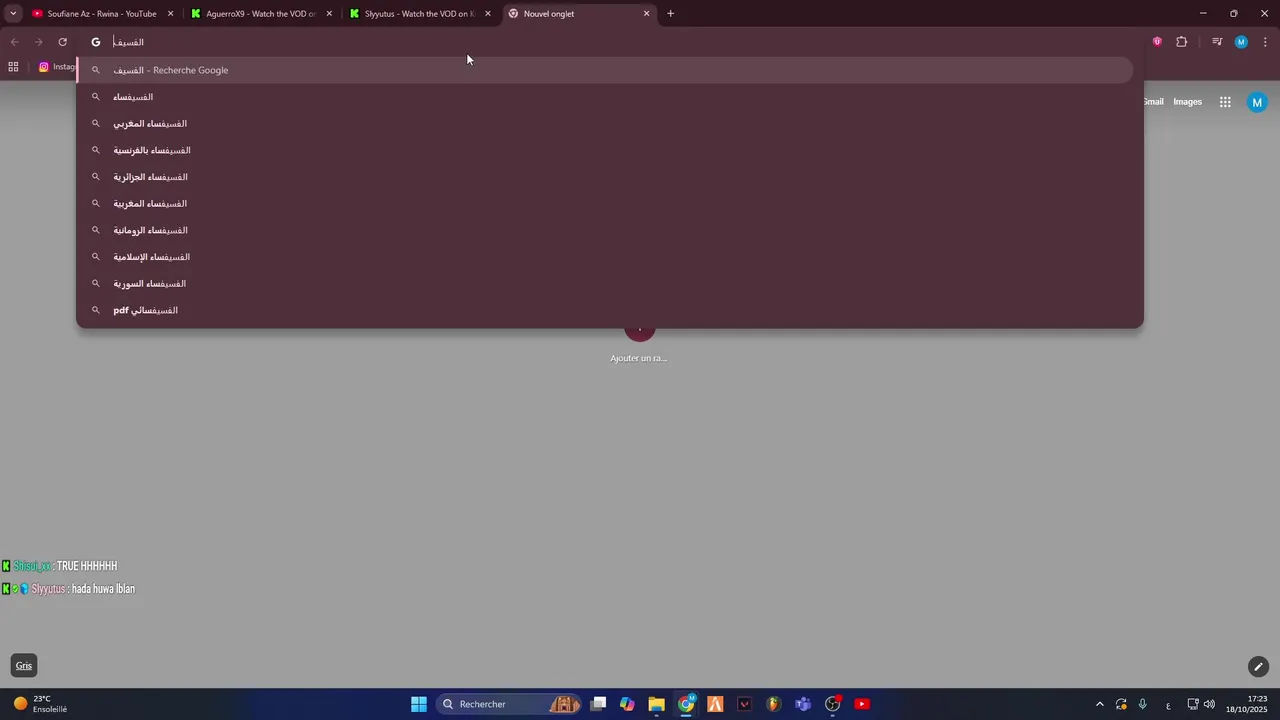Screen dimensions: 1280x720
Task: Open the Valorant icon in taskbar
Action: (x=744, y=704)
